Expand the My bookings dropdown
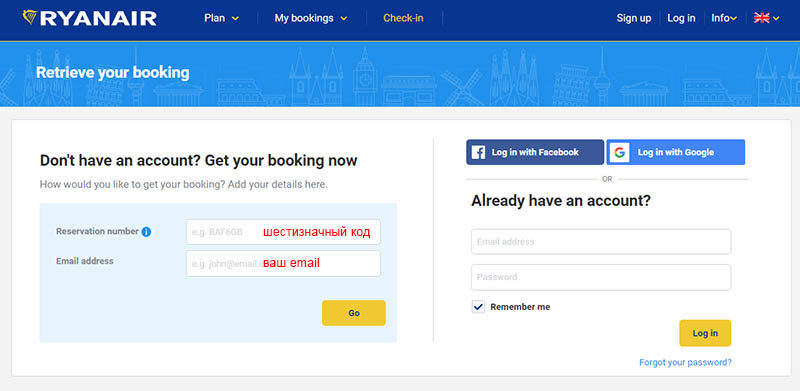The width and height of the screenshot is (800, 391). [x=311, y=18]
